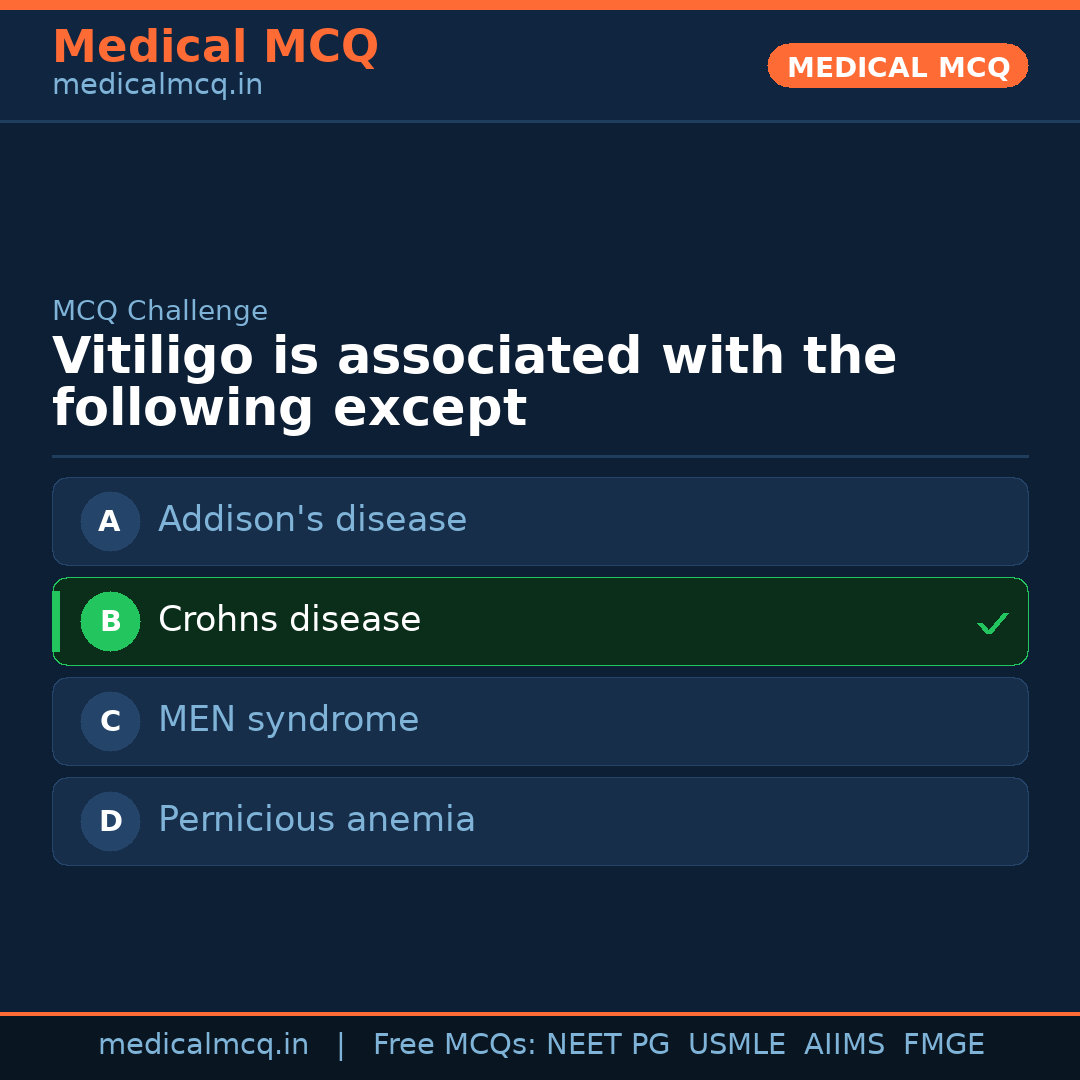
Task: Click the green checkmark on Crohns disease
Action: click(992, 623)
